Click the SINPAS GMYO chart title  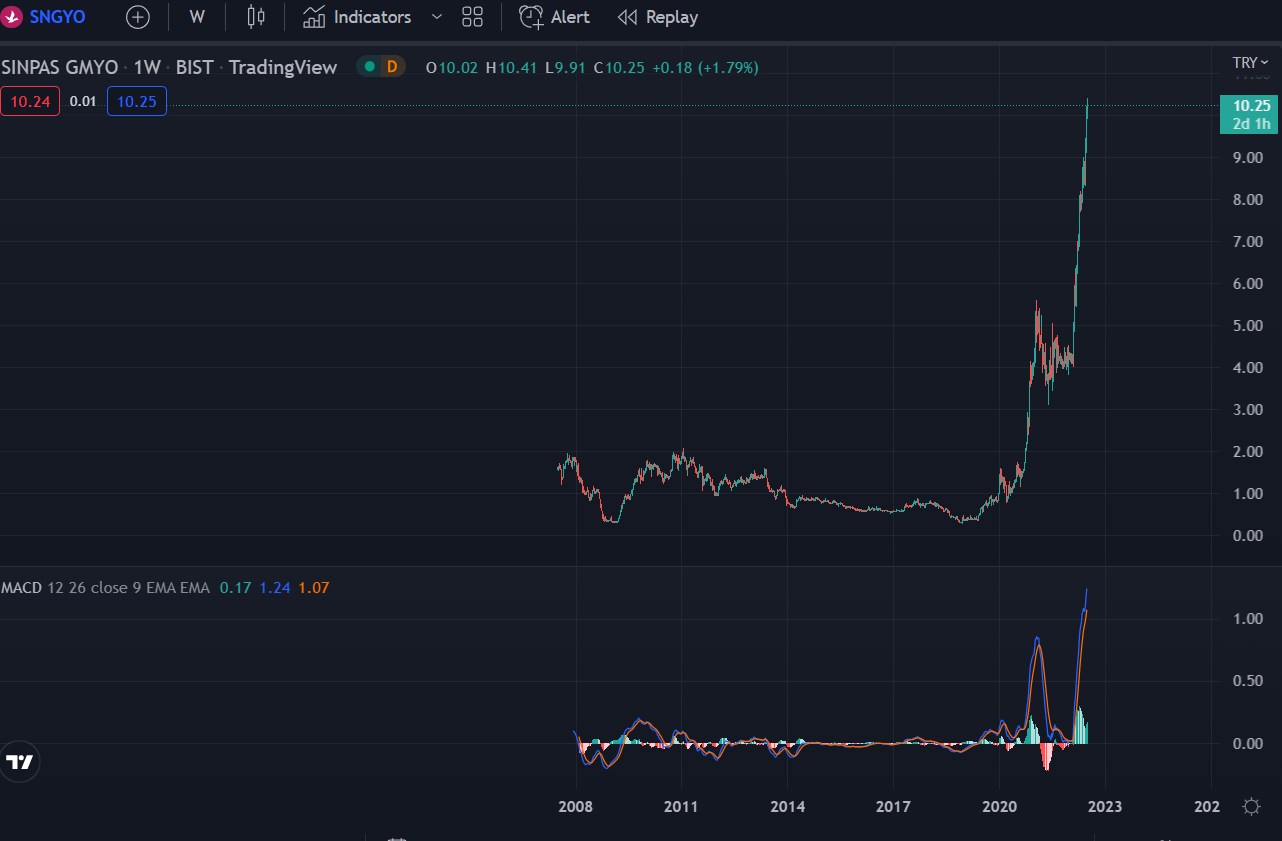coord(60,67)
